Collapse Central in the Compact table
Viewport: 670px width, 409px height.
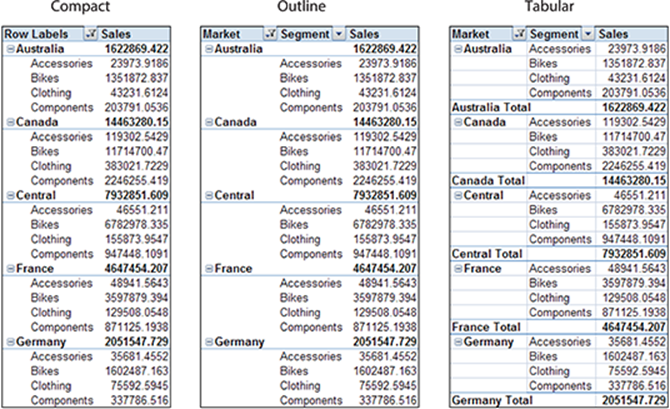(11, 195)
